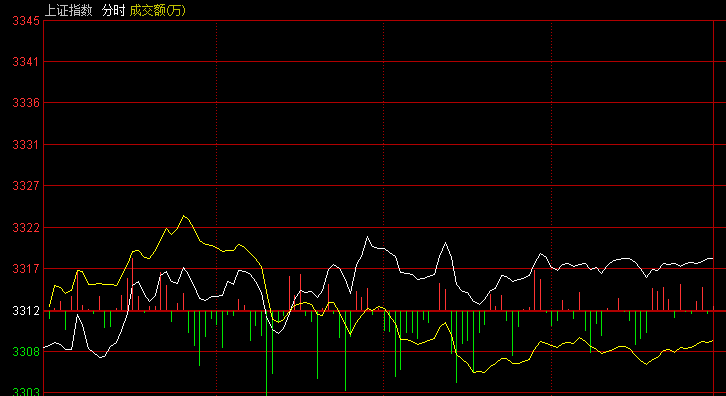This screenshot has height=396, width=726.
Task: Click the 3345 price axis label
Action: pos(25,21)
